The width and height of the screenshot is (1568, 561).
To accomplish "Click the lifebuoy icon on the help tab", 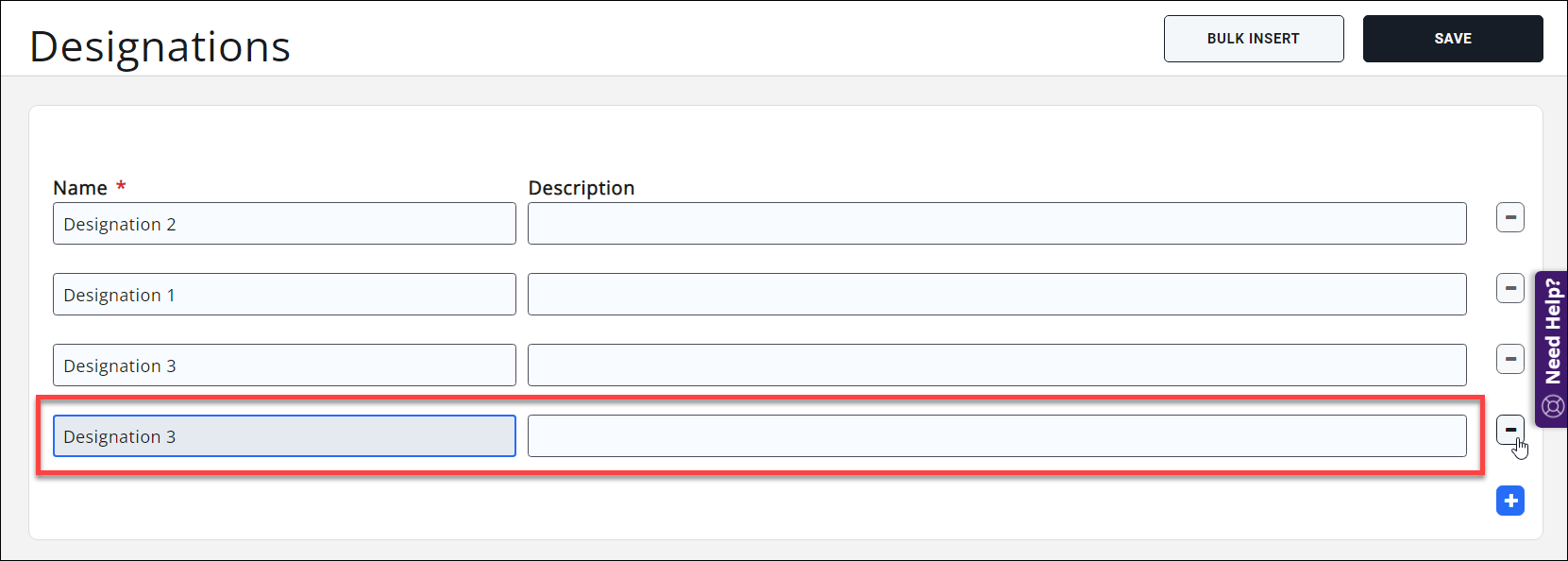I will pyautogui.click(x=1553, y=407).
